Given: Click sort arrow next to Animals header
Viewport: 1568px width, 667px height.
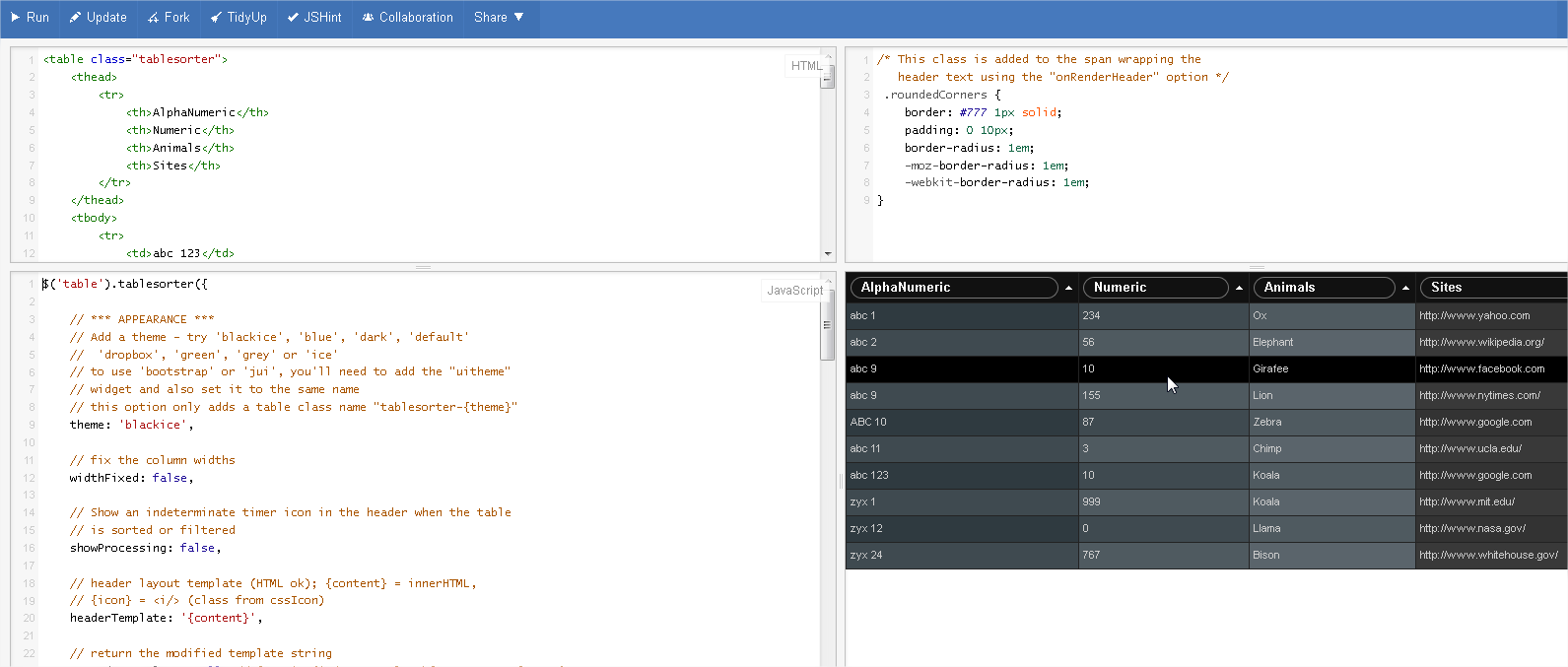Looking at the screenshot, I should (x=1405, y=288).
